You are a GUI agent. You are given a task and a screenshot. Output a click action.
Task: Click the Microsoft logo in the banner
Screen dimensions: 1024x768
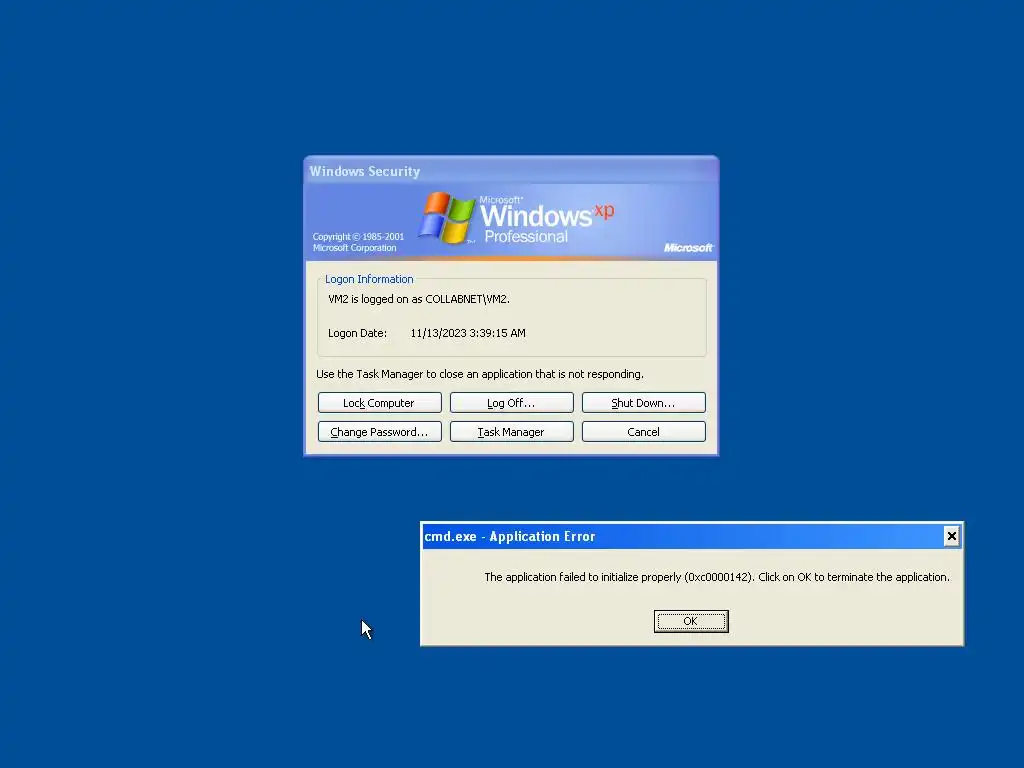tap(688, 248)
